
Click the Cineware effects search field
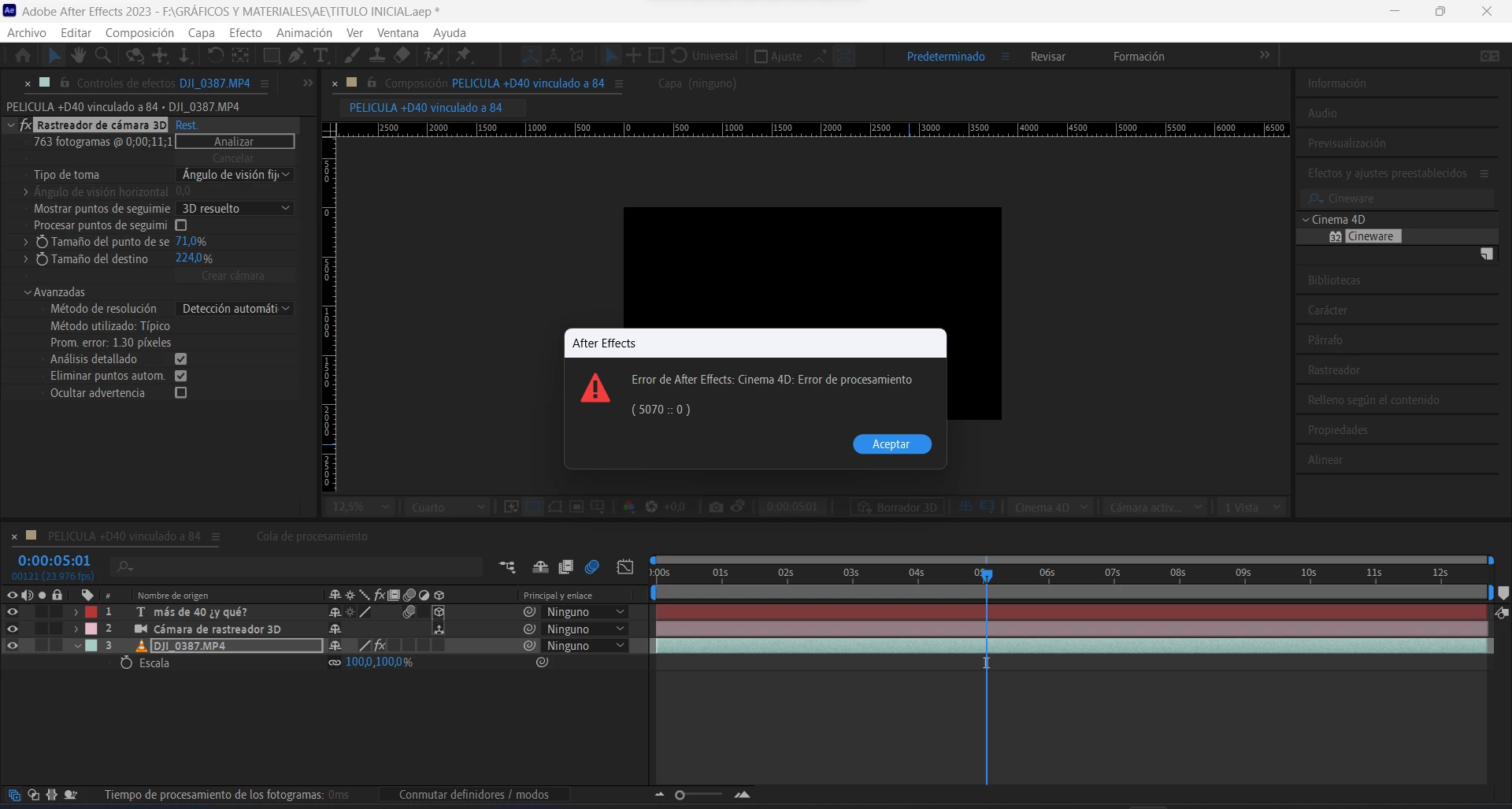click(x=1397, y=199)
